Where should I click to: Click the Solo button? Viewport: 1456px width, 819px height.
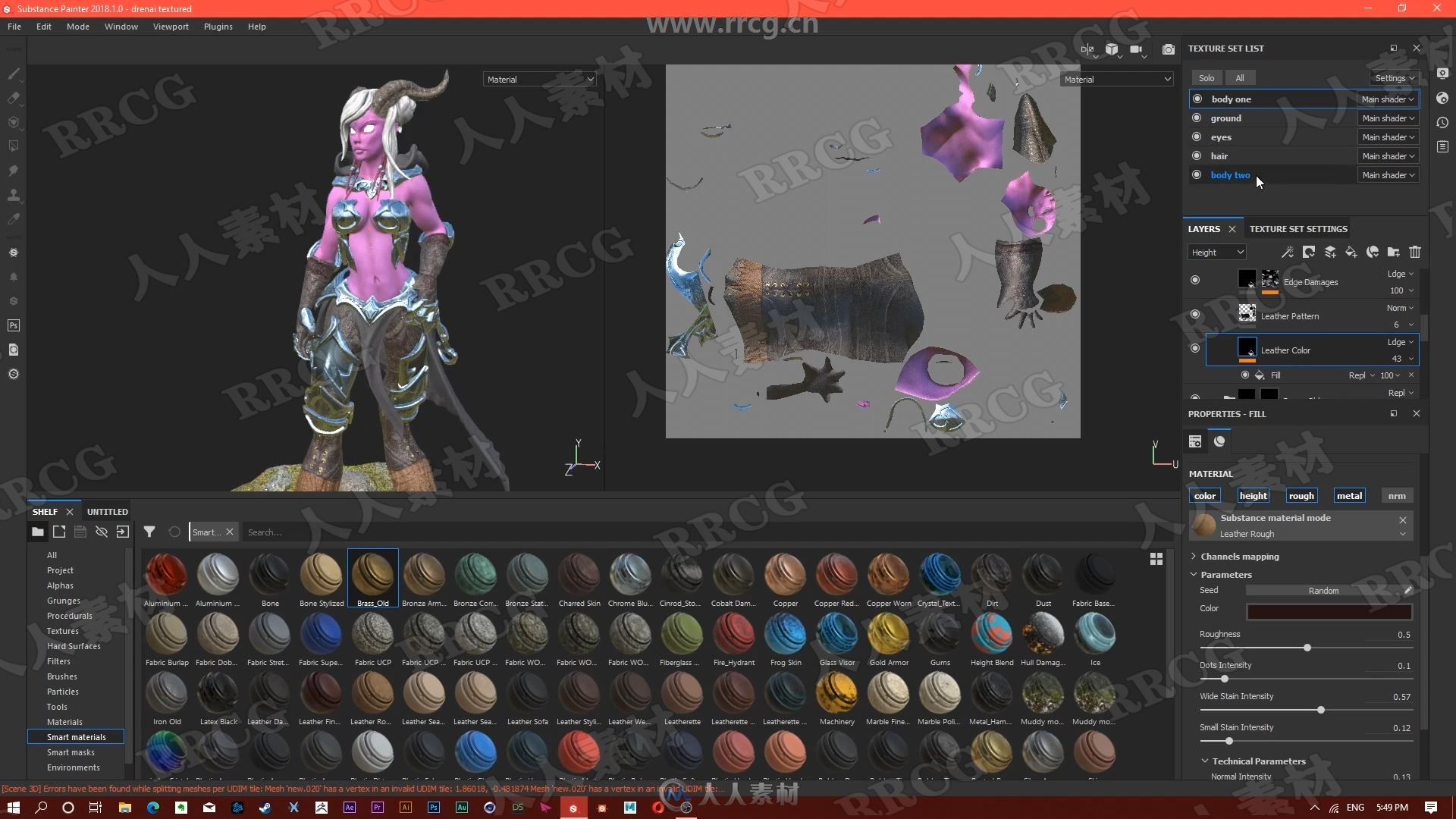[1207, 77]
